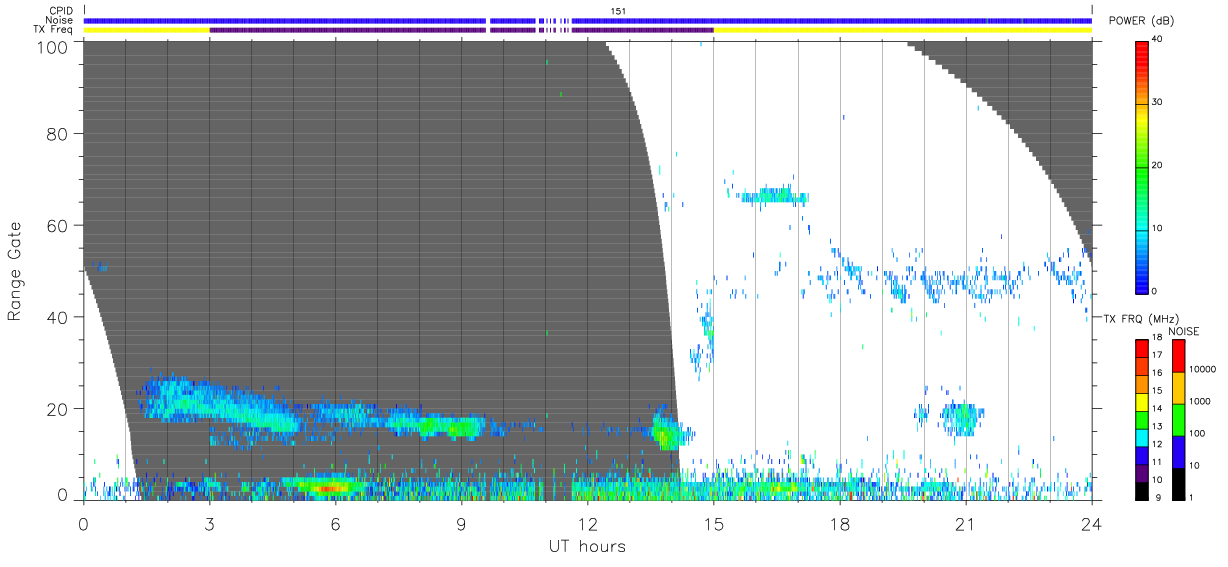The height and width of the screenshot is (567, 1228).
Task: Click the 24 tick on the UT hours axis
Action: [1091, 523]
